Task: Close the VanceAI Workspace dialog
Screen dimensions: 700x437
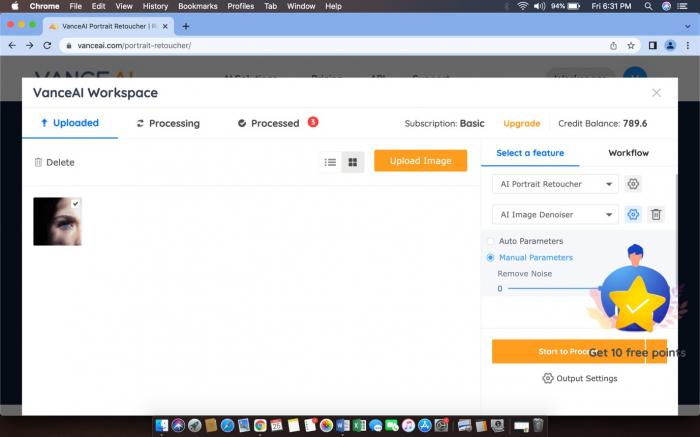Action: 656,93
